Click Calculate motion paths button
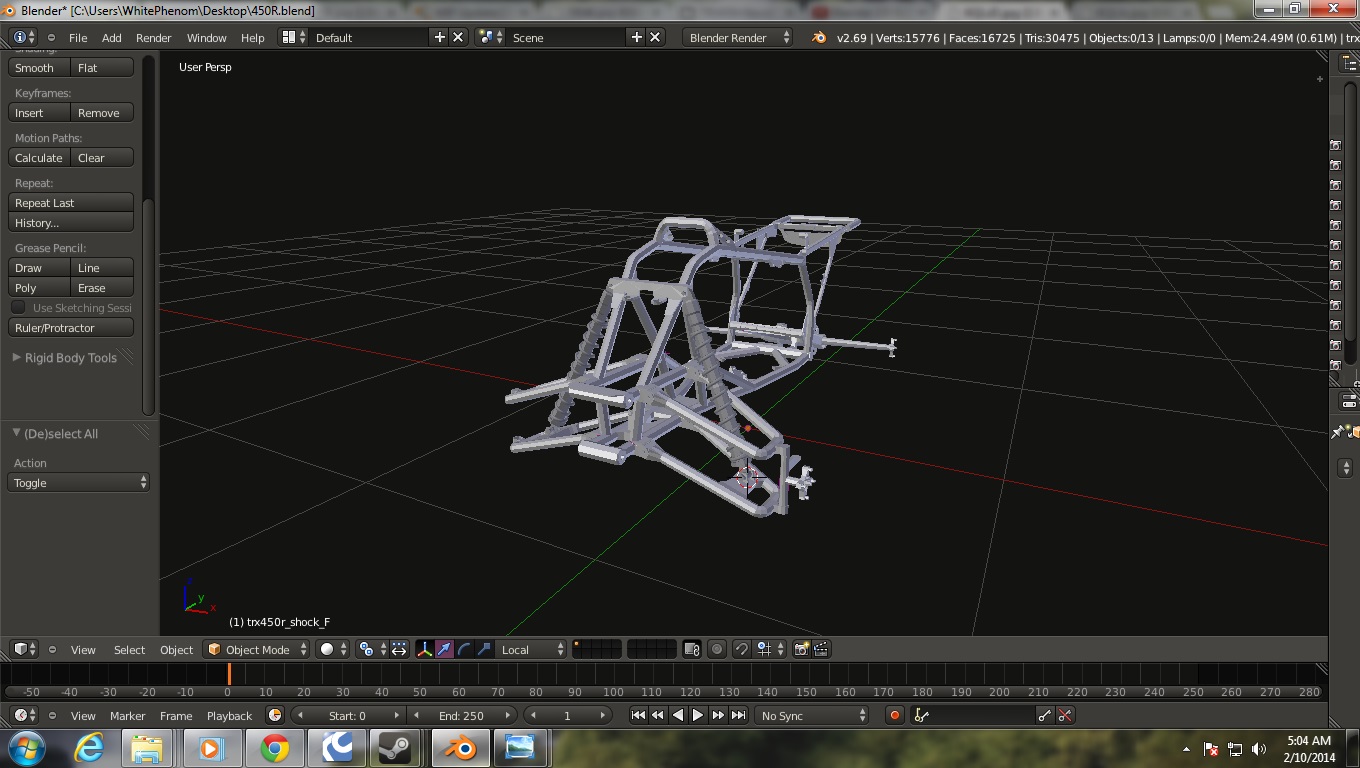Image resolution: width=1360 pixels, height=768 pixels. (40, 157)
